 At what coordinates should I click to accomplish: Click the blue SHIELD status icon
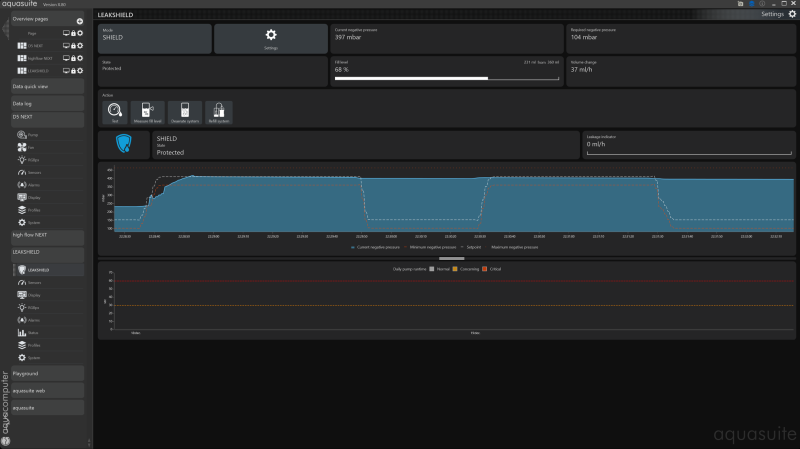click(x=123, y=144)
